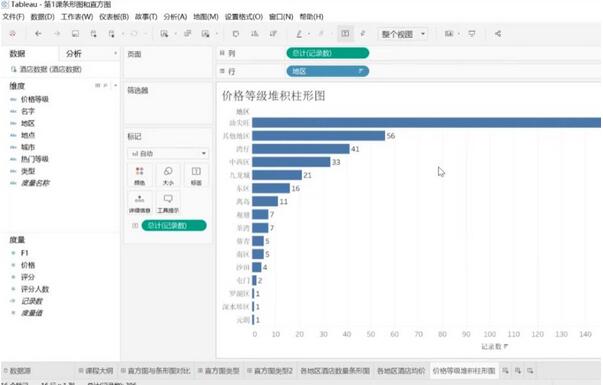Switch to the 分析 pane tab

tap(74, 53)
